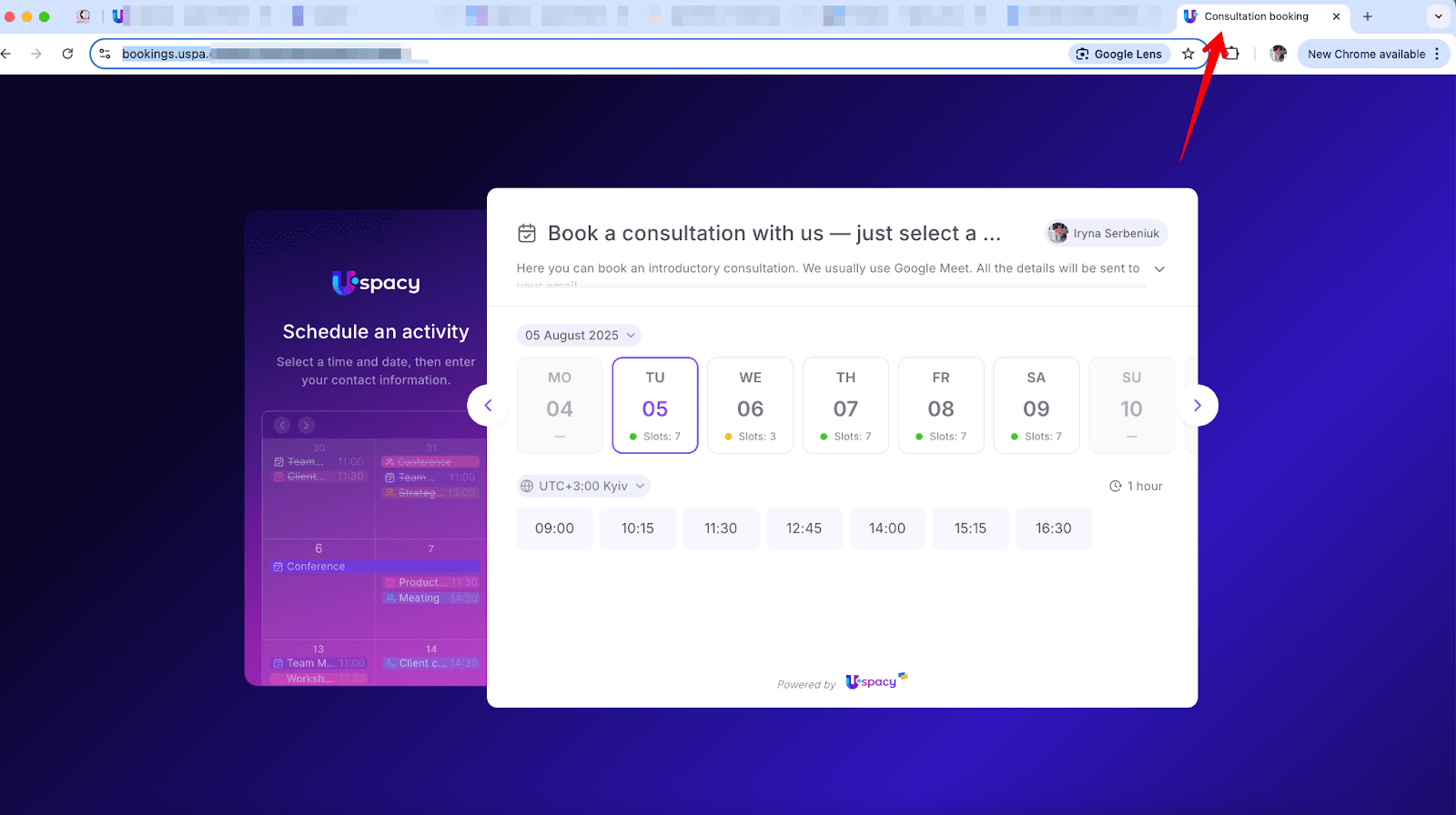Click site information icon in address bar
1456x815 pixels.
point(106,54)
